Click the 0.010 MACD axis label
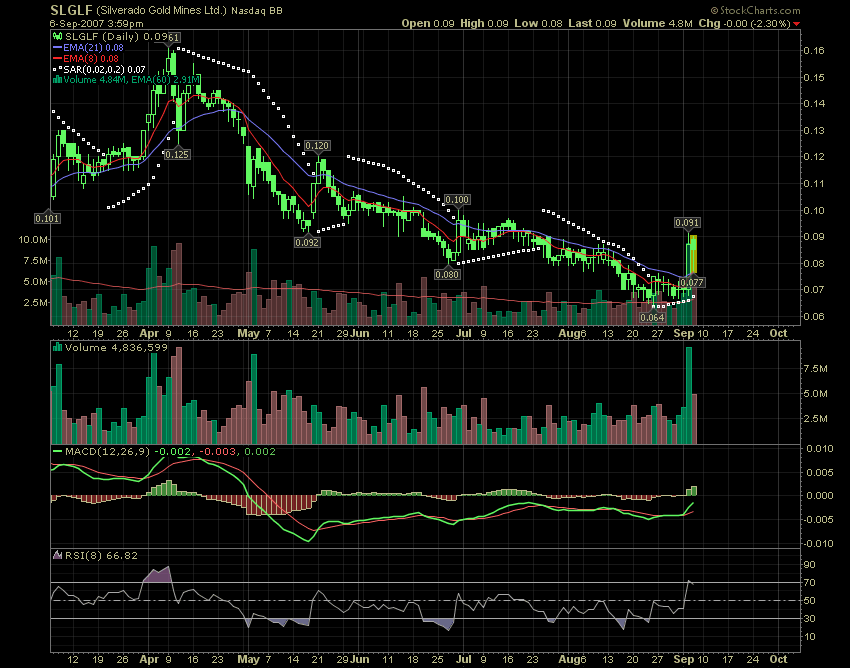 click(819, 448)
